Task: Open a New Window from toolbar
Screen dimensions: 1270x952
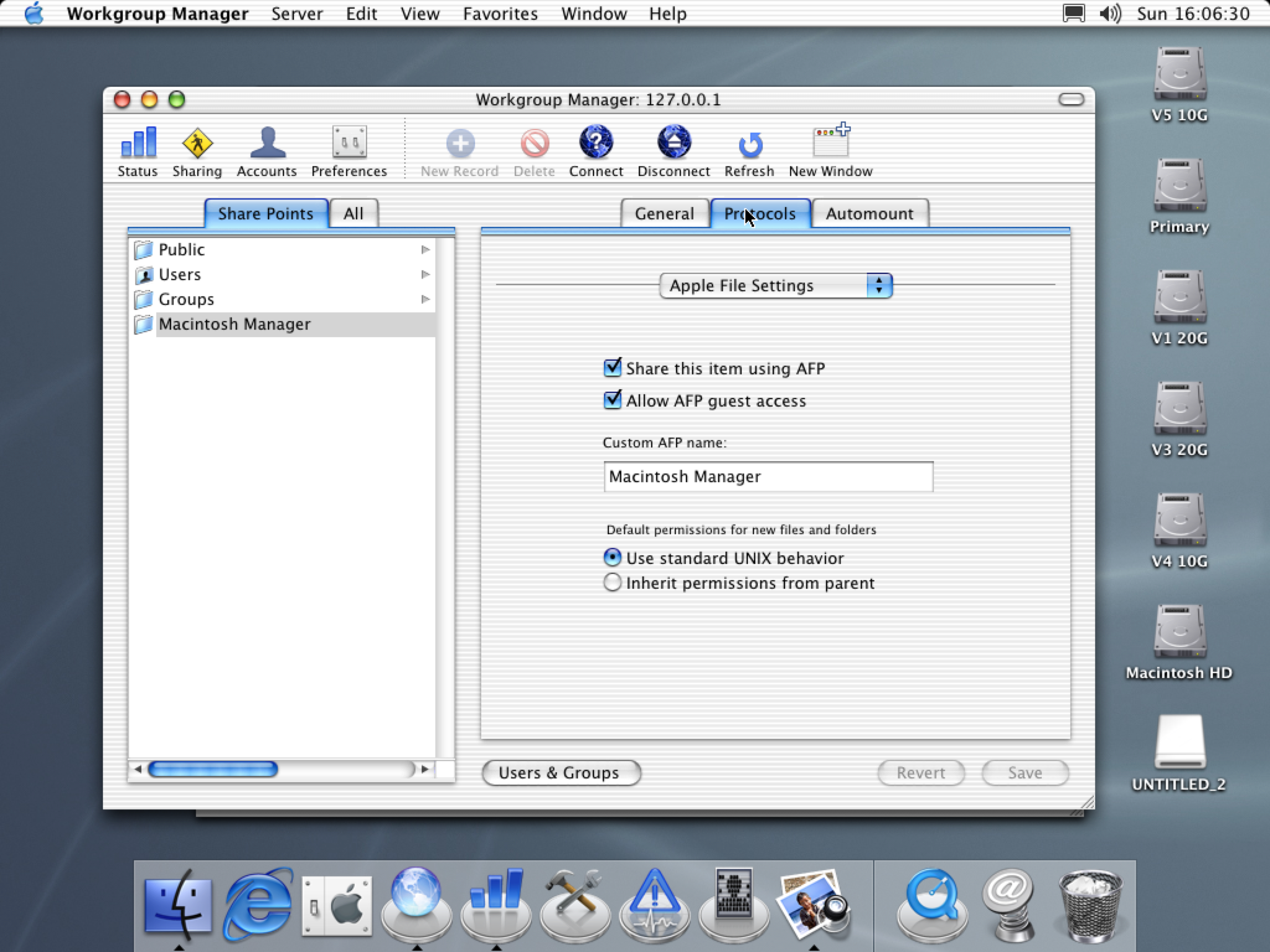Action: pos(830,151)
